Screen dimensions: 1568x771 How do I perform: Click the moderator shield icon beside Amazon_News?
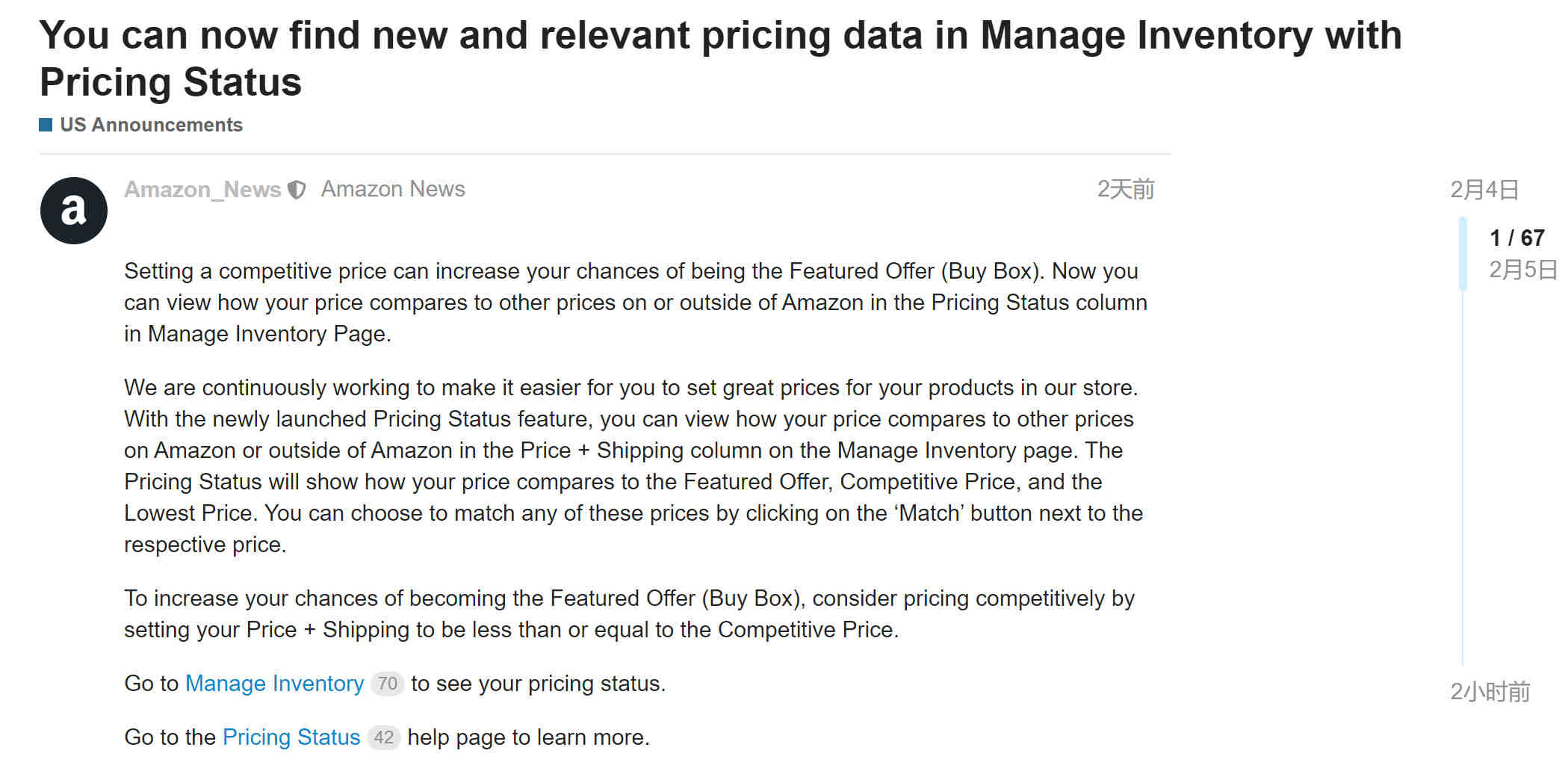point(297,190)
